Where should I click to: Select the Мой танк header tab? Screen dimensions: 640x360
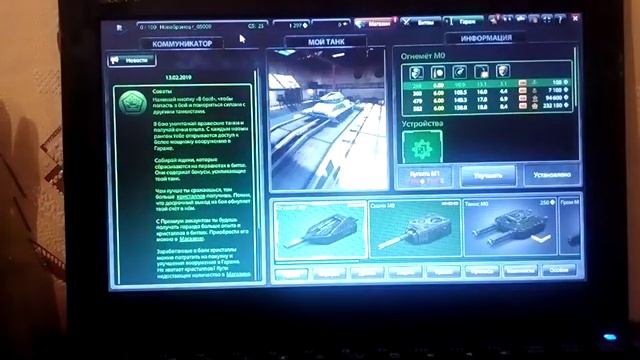326,42
